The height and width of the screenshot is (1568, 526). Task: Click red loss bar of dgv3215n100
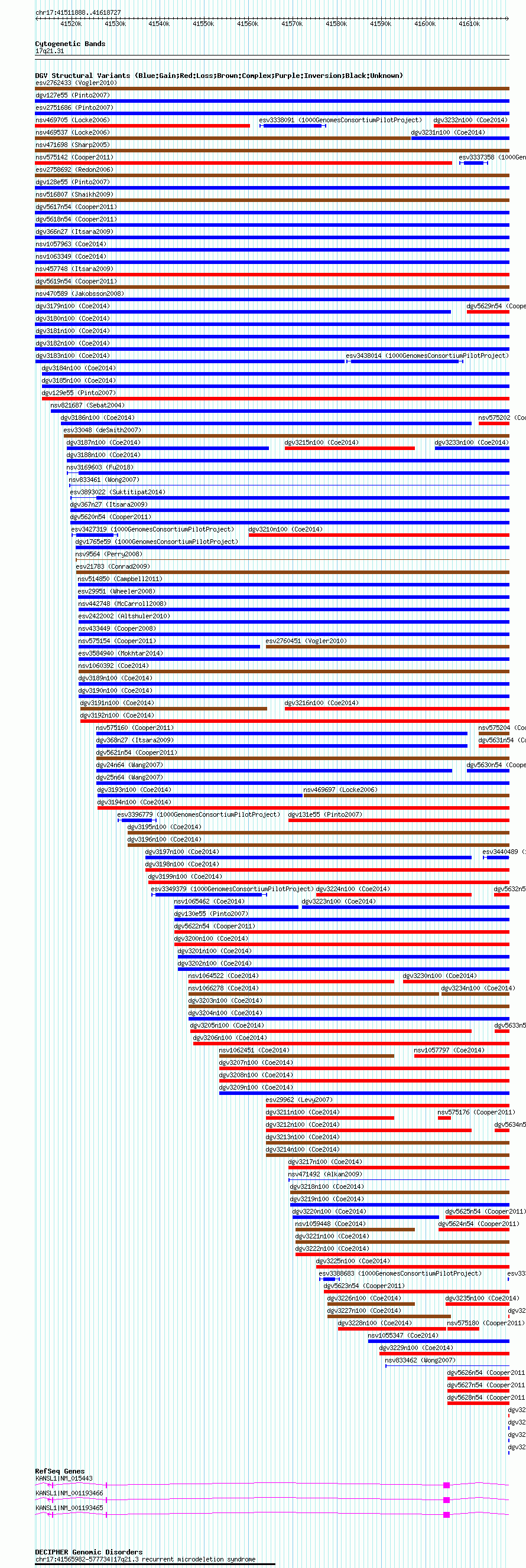(x=349, y=448)
